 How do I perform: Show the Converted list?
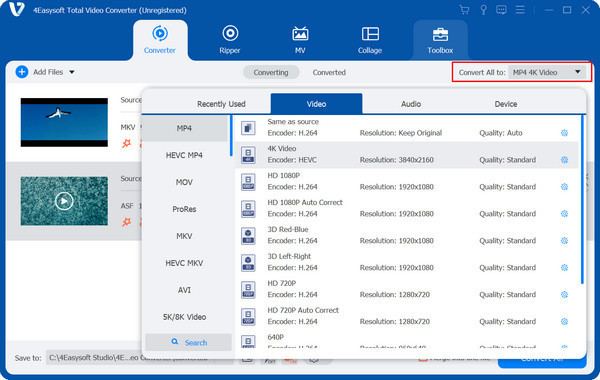(x=329, y=72)
